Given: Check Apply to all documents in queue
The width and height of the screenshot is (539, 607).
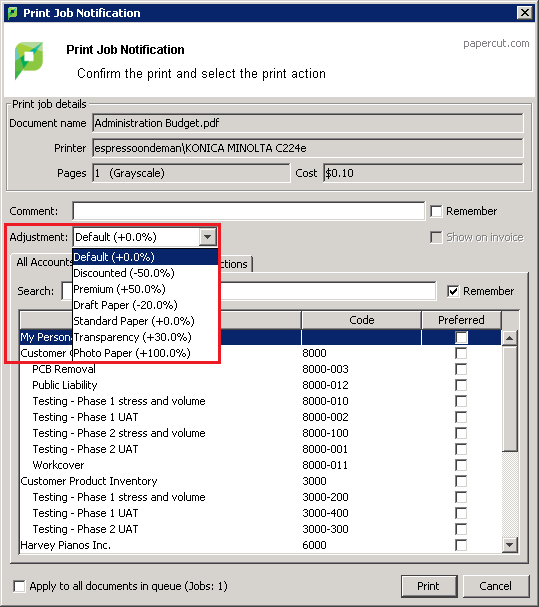Looking at the screenshot, I should pos(19,586).
